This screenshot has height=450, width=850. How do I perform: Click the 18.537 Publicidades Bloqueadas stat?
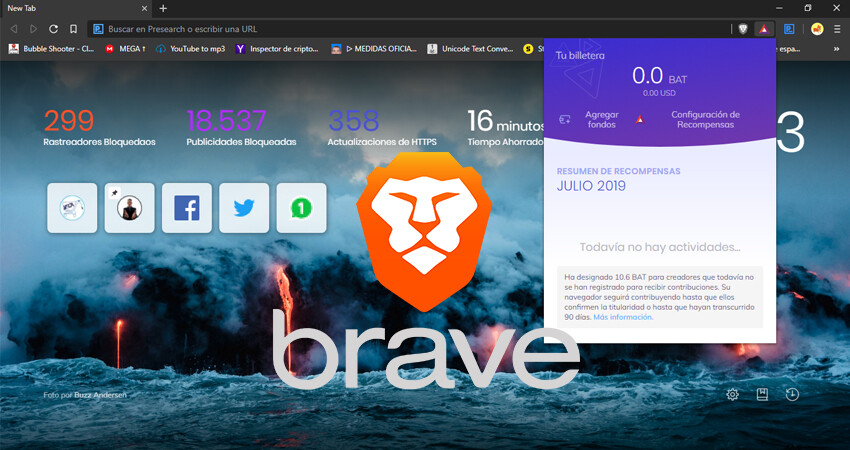click(x=241, y=128)
